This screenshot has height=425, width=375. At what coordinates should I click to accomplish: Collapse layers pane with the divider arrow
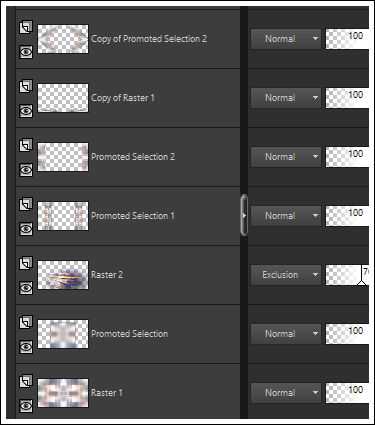pos(244,216)
